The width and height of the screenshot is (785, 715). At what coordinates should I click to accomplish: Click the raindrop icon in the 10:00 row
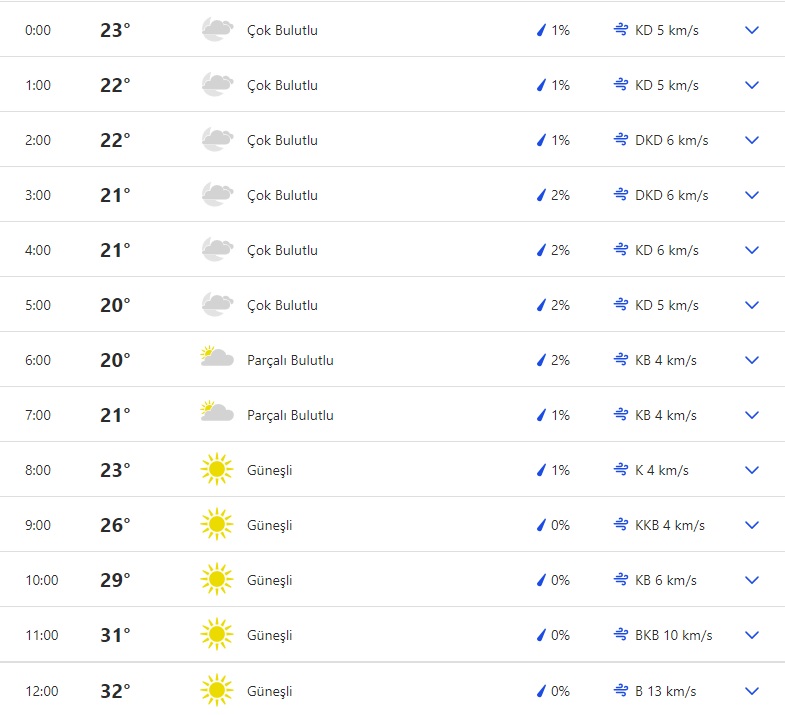pyautogui.click(x=541, y=580)
